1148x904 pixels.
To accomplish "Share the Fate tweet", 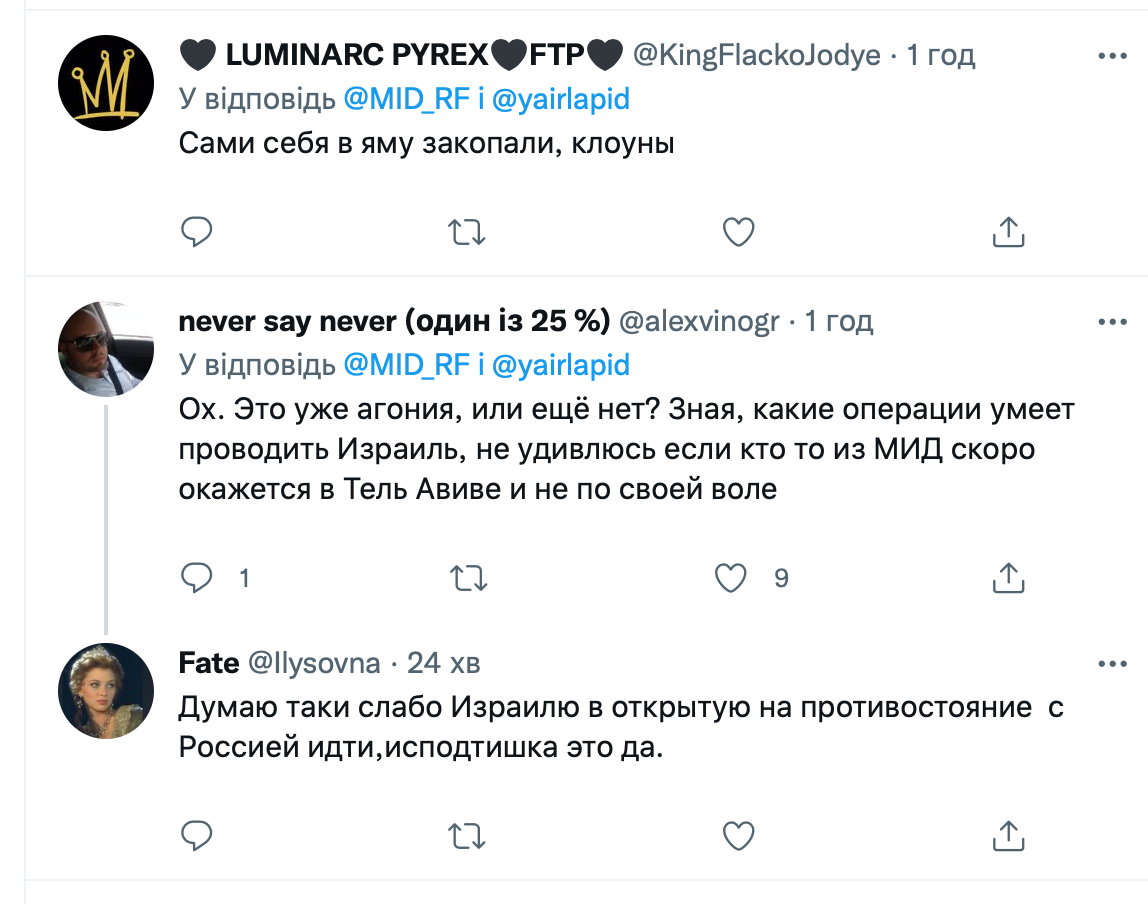I will coord(1008,833).
